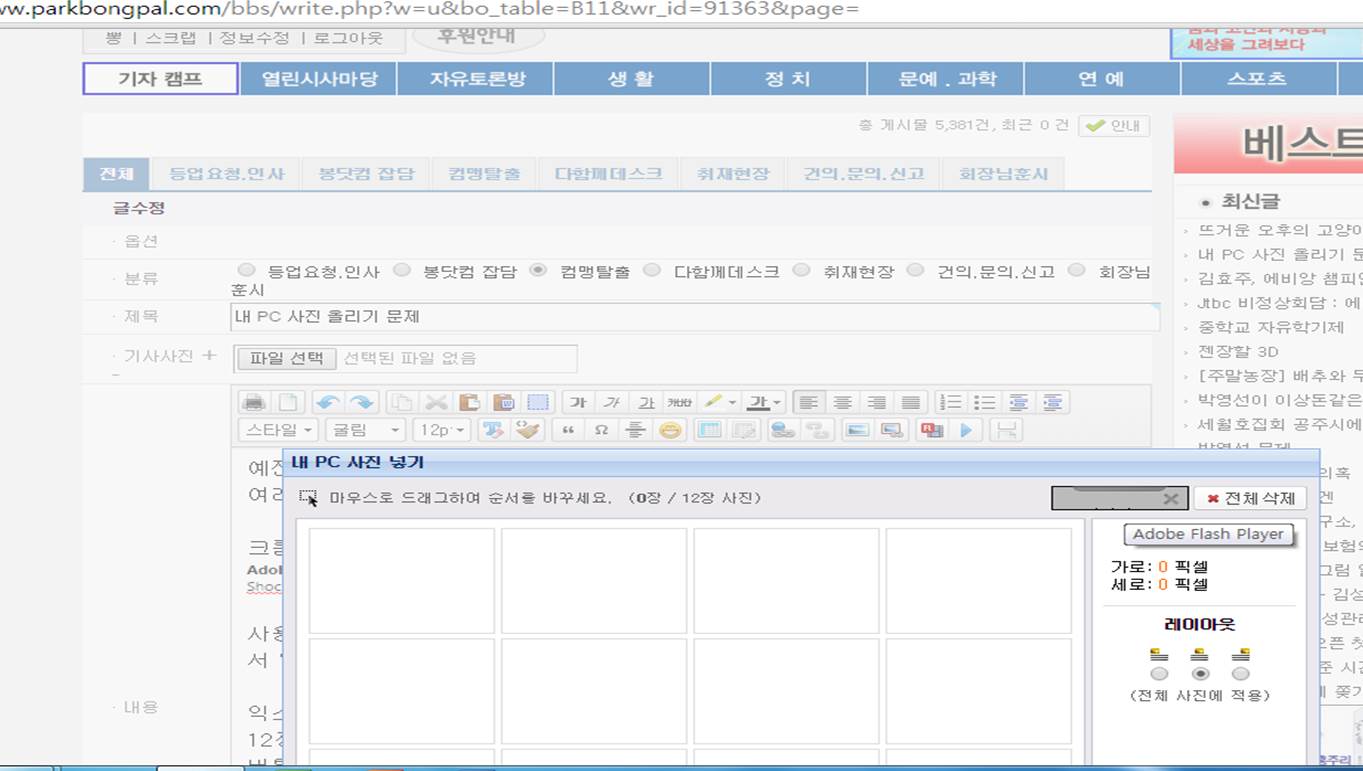
Task: Insert an emoticon using smiley icon
Action: click(x=670, y=430)
